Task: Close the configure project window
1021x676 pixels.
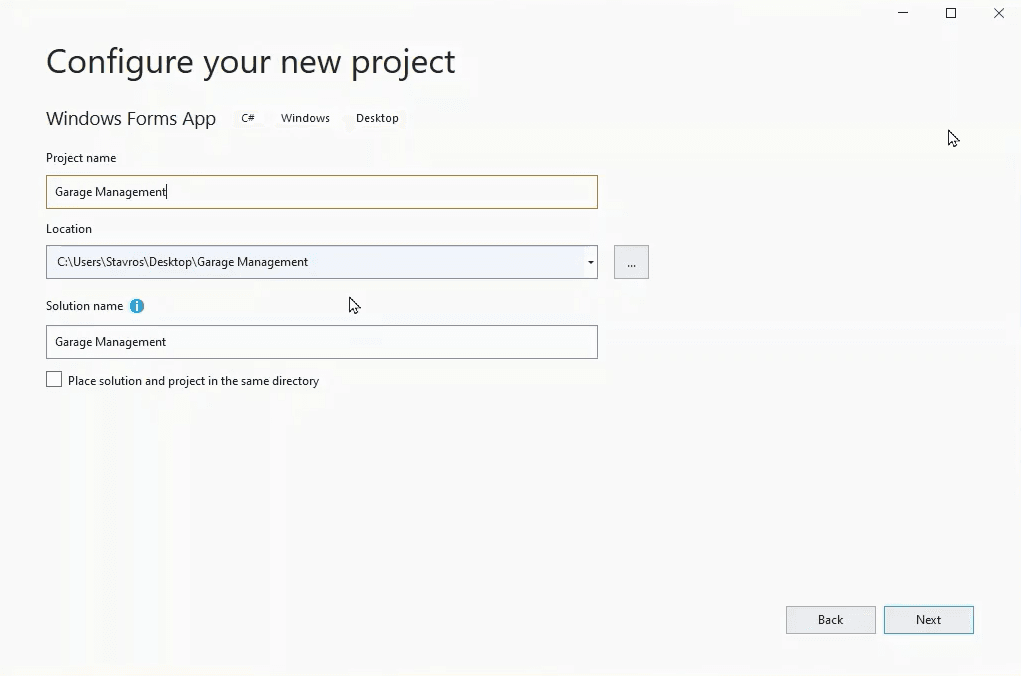Action: (998, 13)
